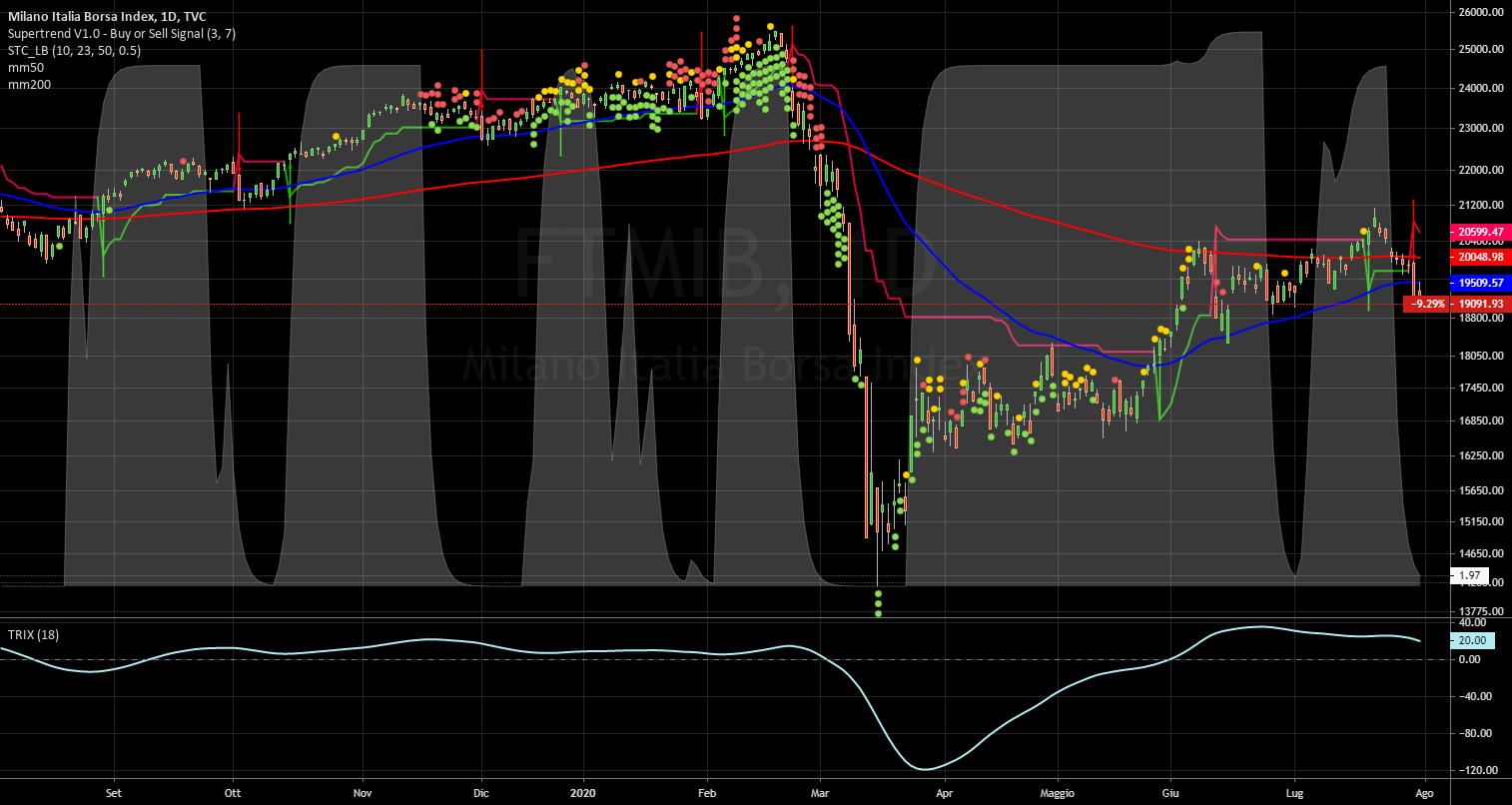Image resolution: width=1512 pixels, height=805 pixels.
Task: Click the 18800.00 price axis label
Action: click(x=1480, y=318)
